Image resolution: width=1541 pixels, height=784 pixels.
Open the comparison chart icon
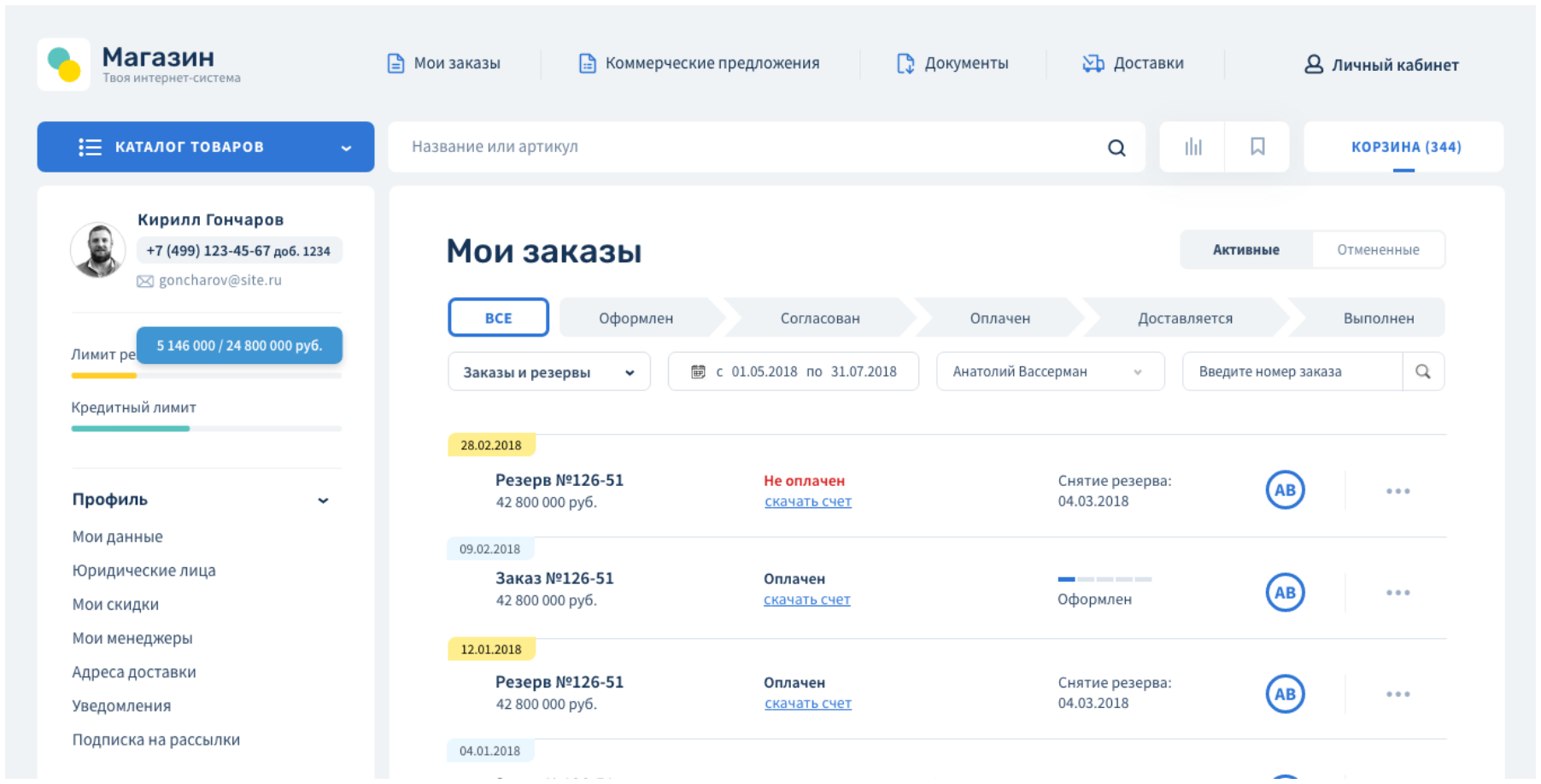[1192, 147]
